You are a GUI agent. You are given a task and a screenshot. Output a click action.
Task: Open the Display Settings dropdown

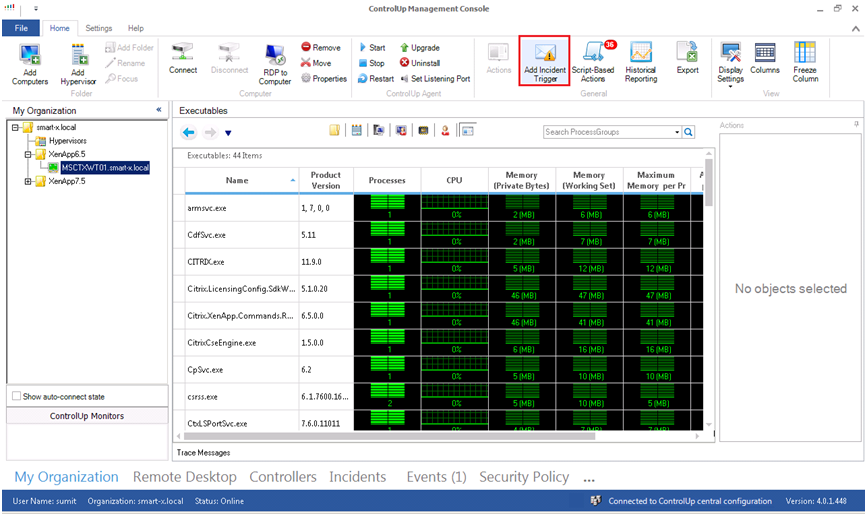pos(730,65)
